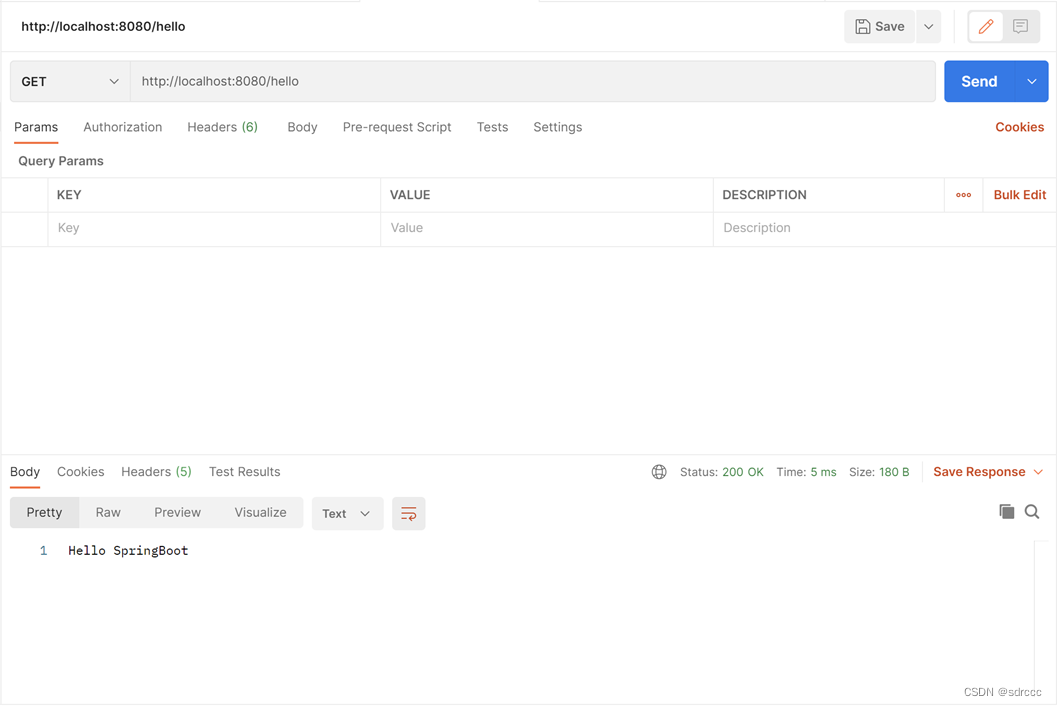The image size is (1057, 706).
Task: Open the GET method dropdown
Action: pyautogui.click(x=70, y=82)
